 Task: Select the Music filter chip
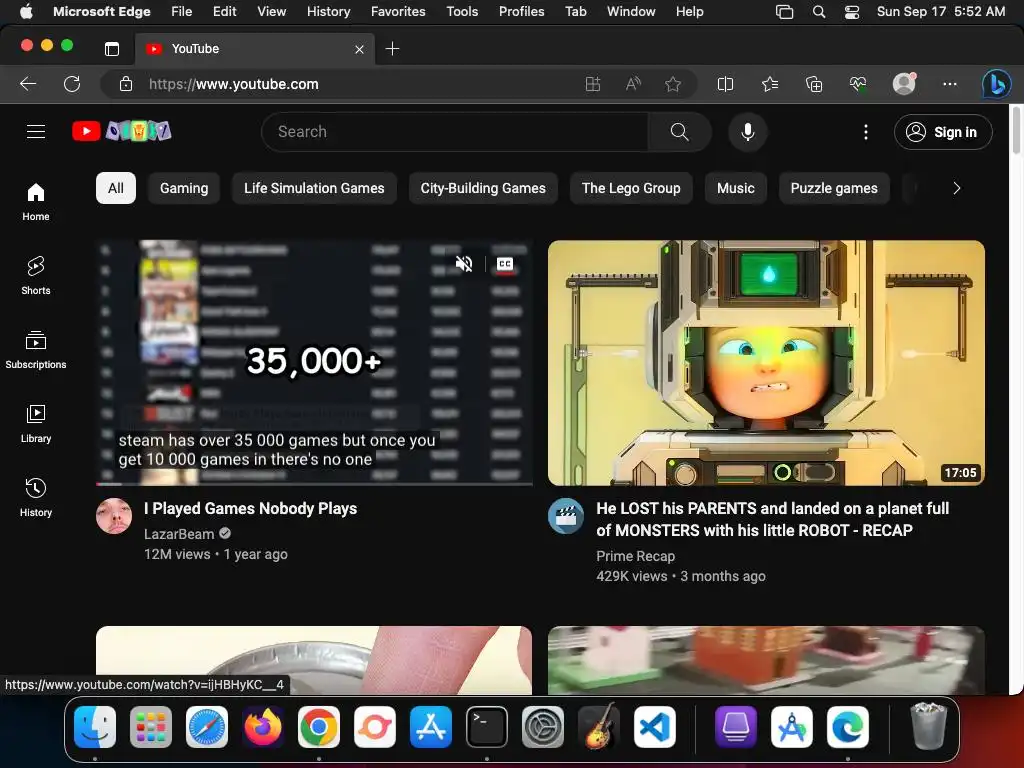click(x=735, y=188)
